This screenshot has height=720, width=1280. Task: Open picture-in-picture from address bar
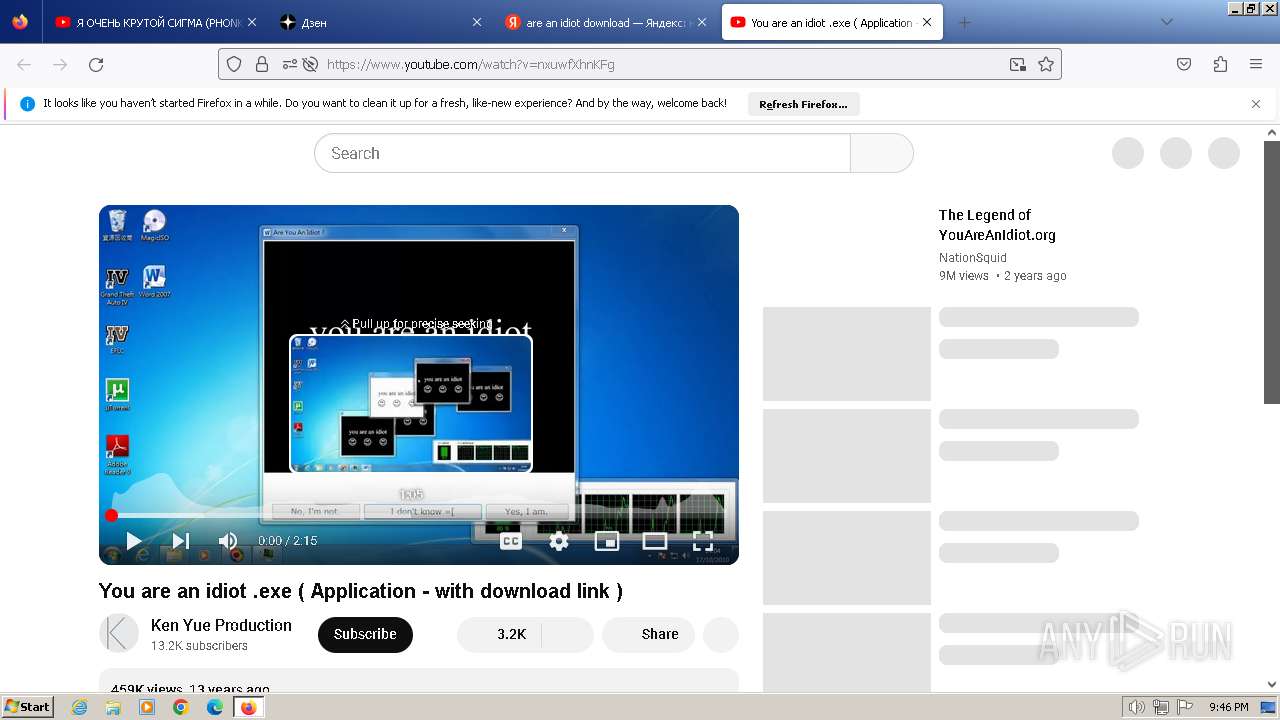click(x=1018, y=64)
